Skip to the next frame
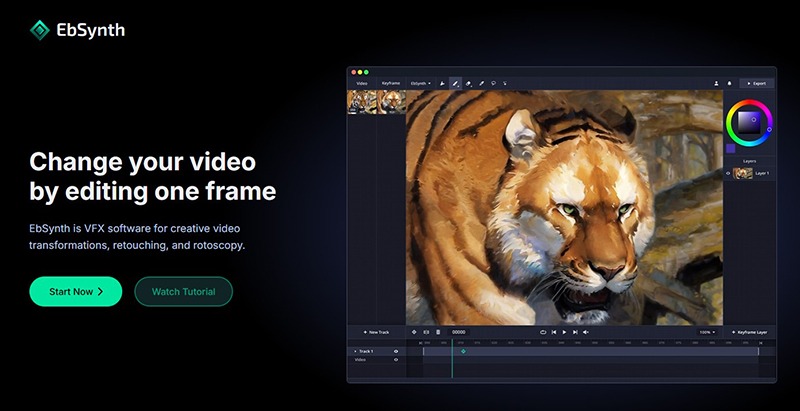This screenshot has width=800, height=411. tap(575, 332)
